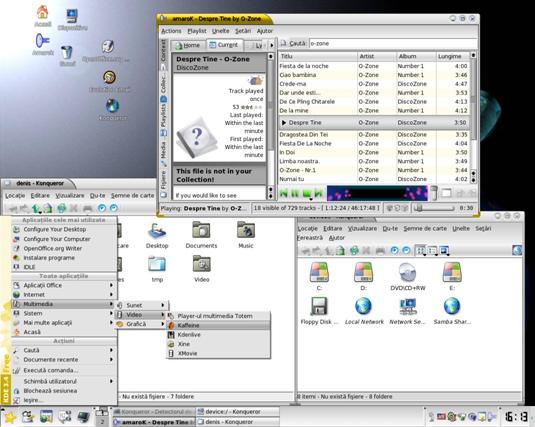535x427 pixels.
Task: Select 'Dragostea Din Tei' track row
Action: [x=374, y=134]
